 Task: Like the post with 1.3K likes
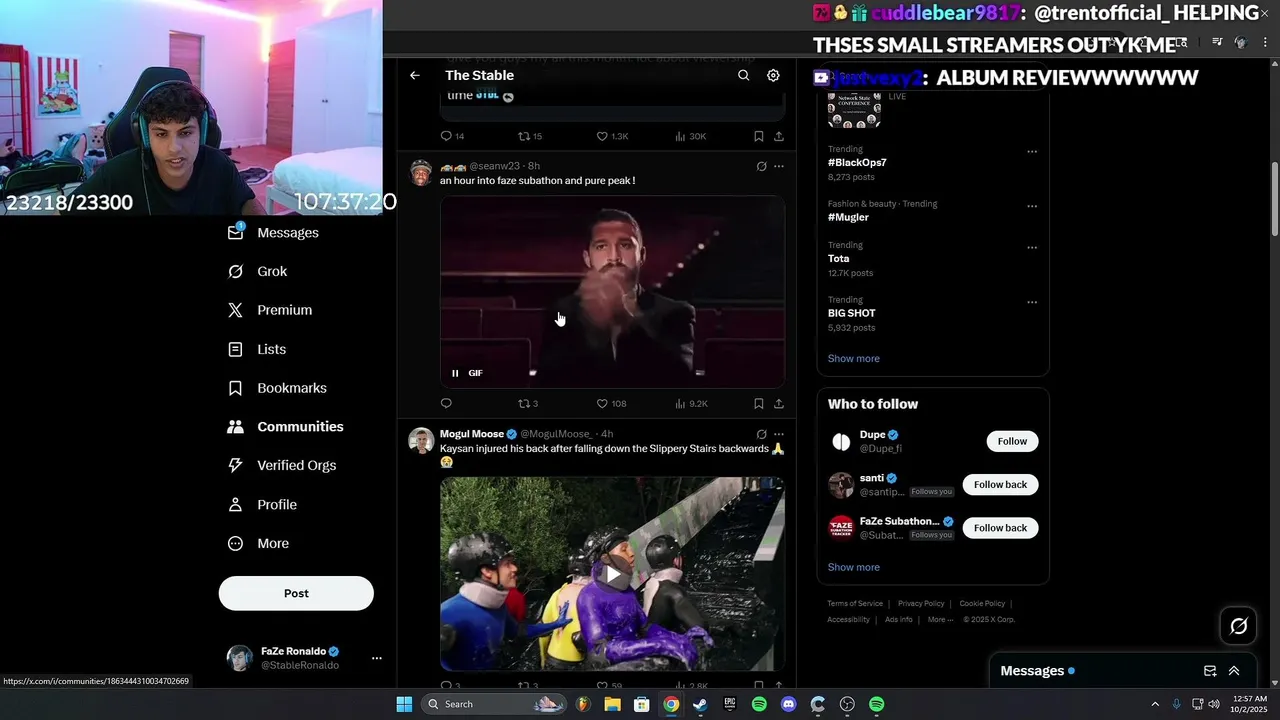(x=611, y=136)
